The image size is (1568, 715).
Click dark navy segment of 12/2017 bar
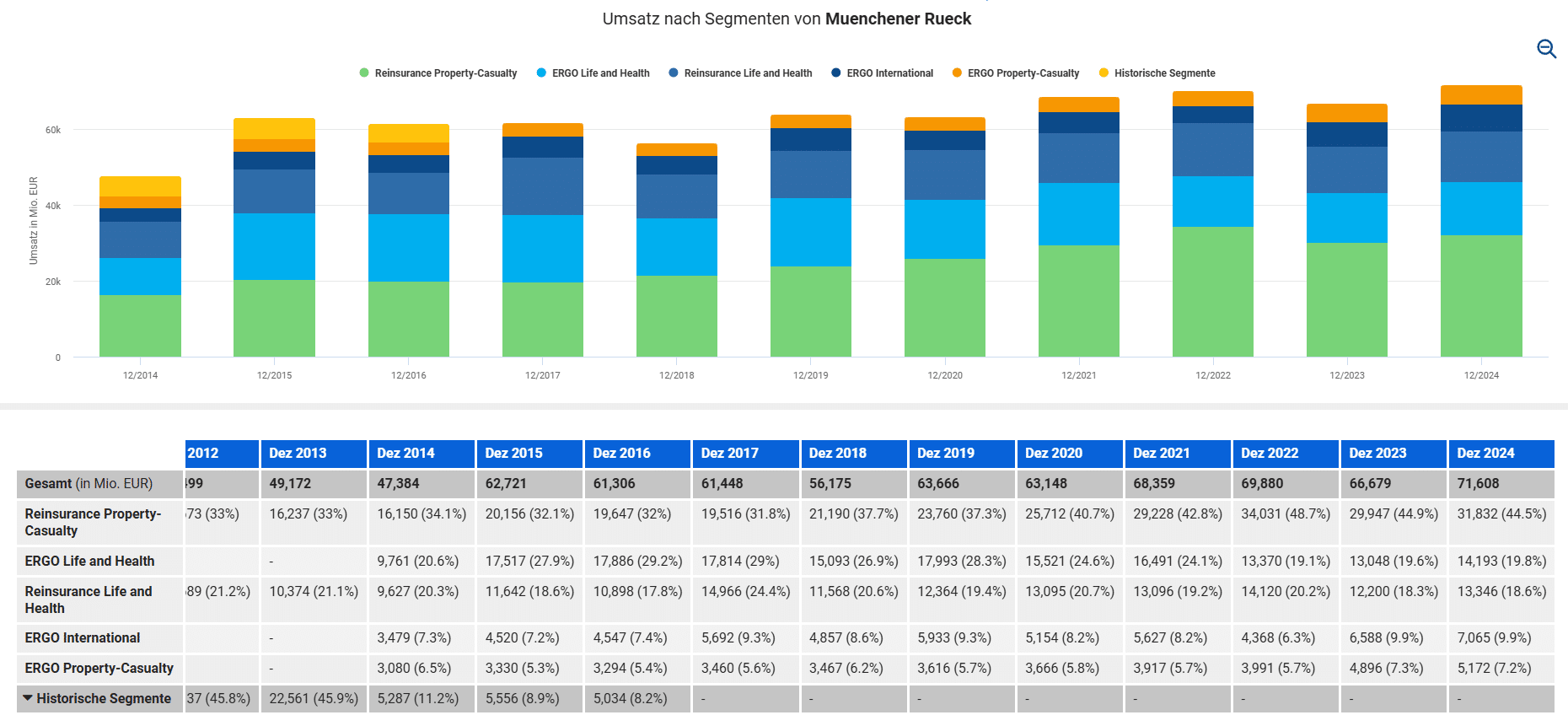tap(542, 147)
